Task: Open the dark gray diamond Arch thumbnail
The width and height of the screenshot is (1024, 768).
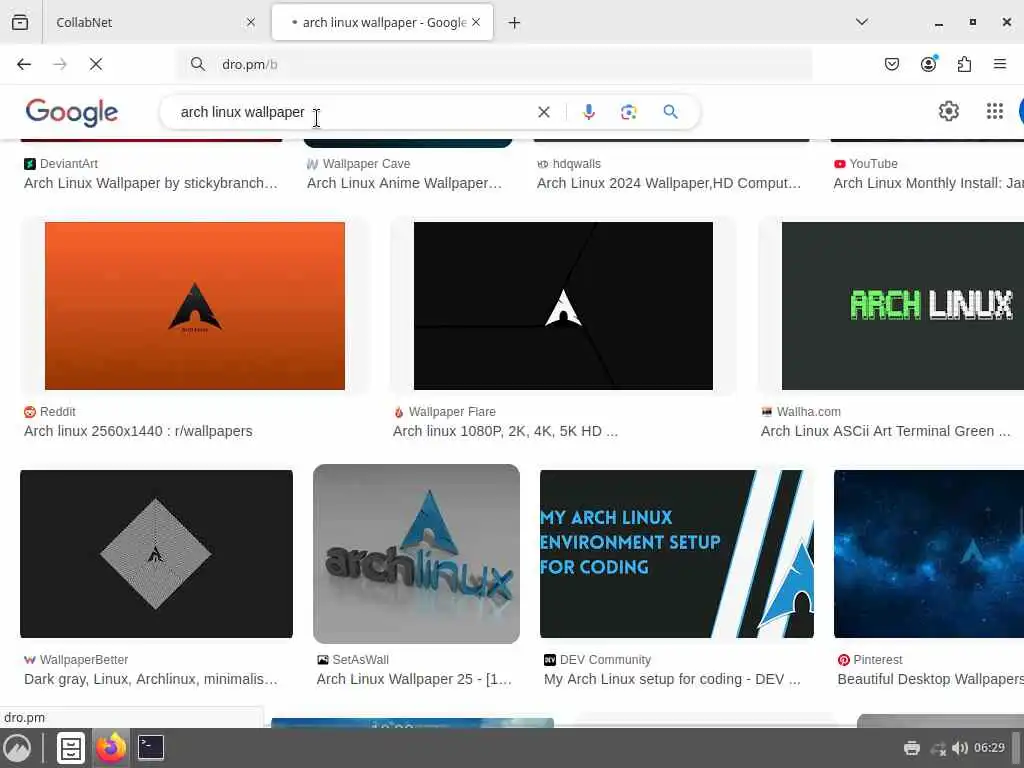Action: [156, 554]
